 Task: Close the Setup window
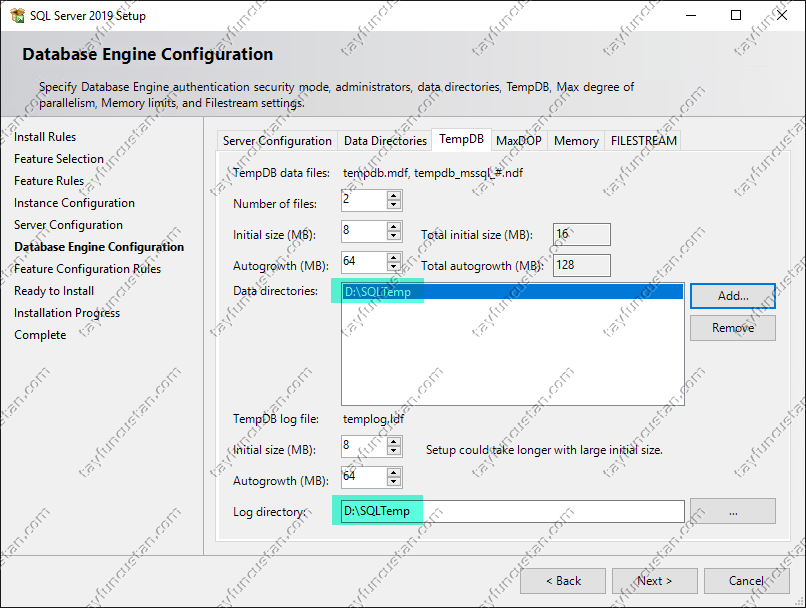tap(782, 15)
